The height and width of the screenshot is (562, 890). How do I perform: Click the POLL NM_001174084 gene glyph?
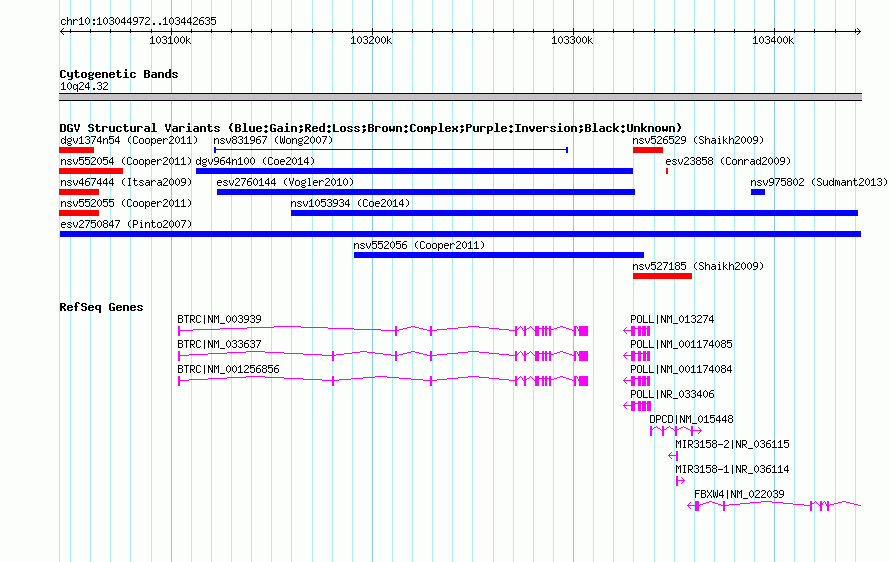(637, 380)
